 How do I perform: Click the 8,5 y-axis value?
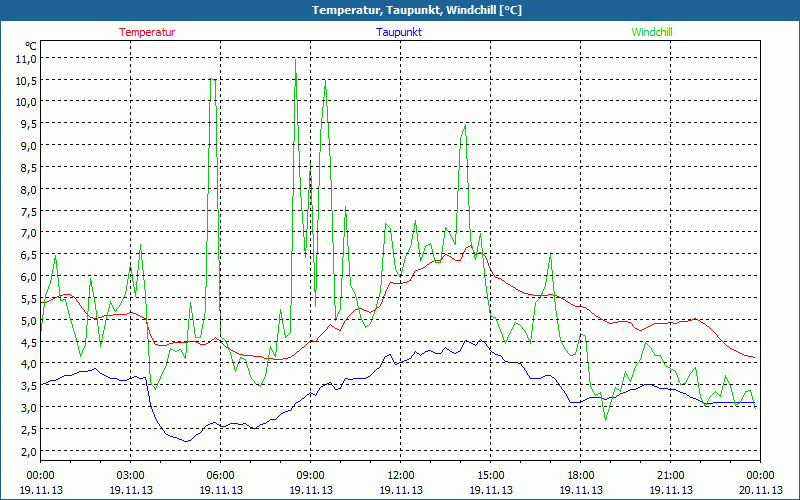pos(29,168)
